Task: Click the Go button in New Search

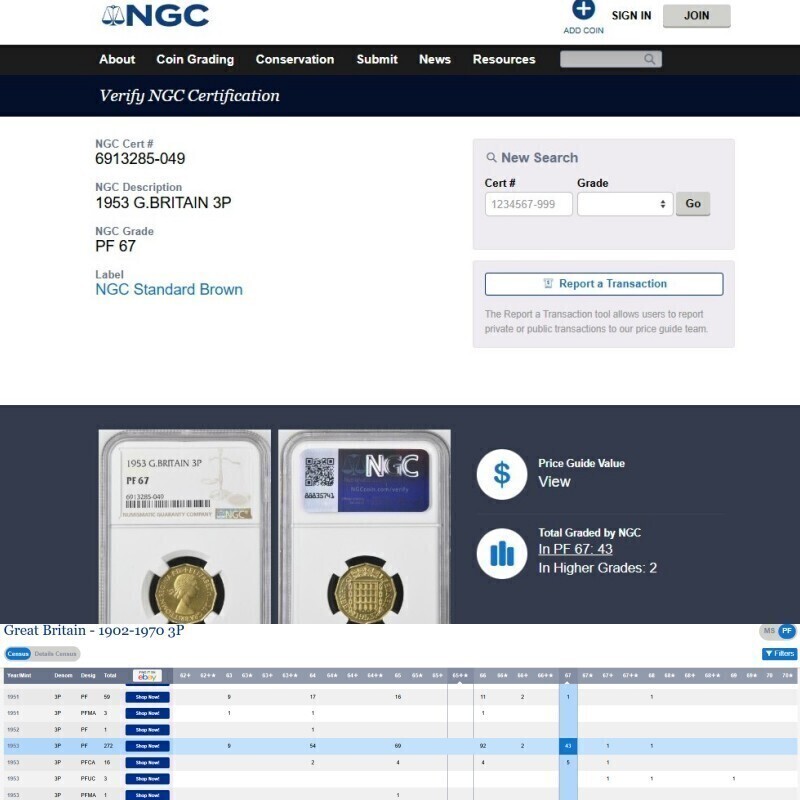Action: (693, 204)
